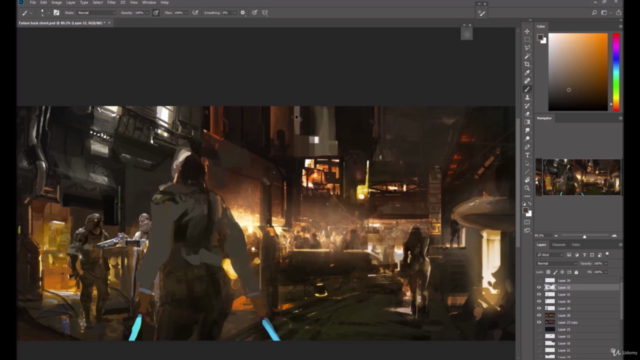Select the Type tool in toolbar

[527, 155]
